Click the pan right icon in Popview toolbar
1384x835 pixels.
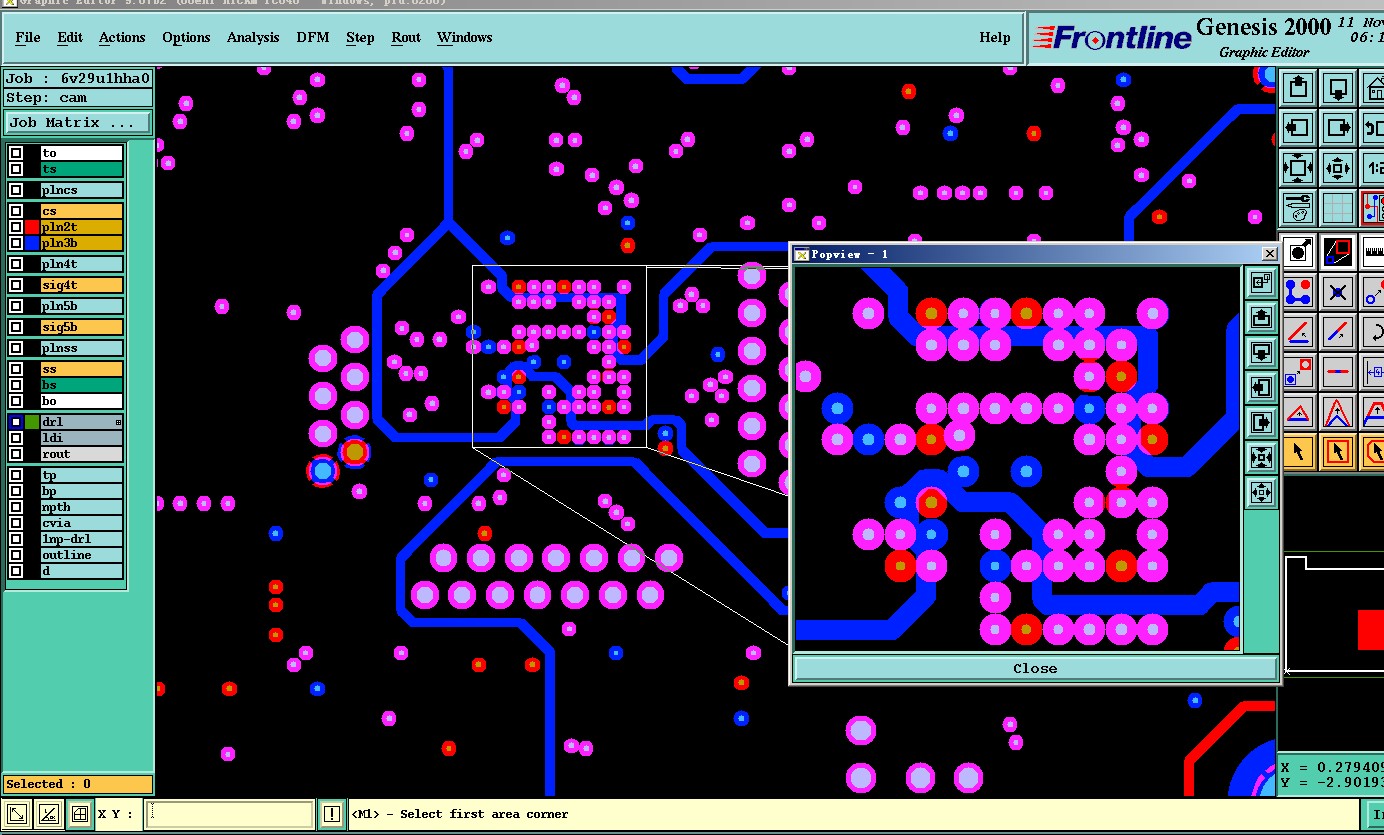point(1261,423)
